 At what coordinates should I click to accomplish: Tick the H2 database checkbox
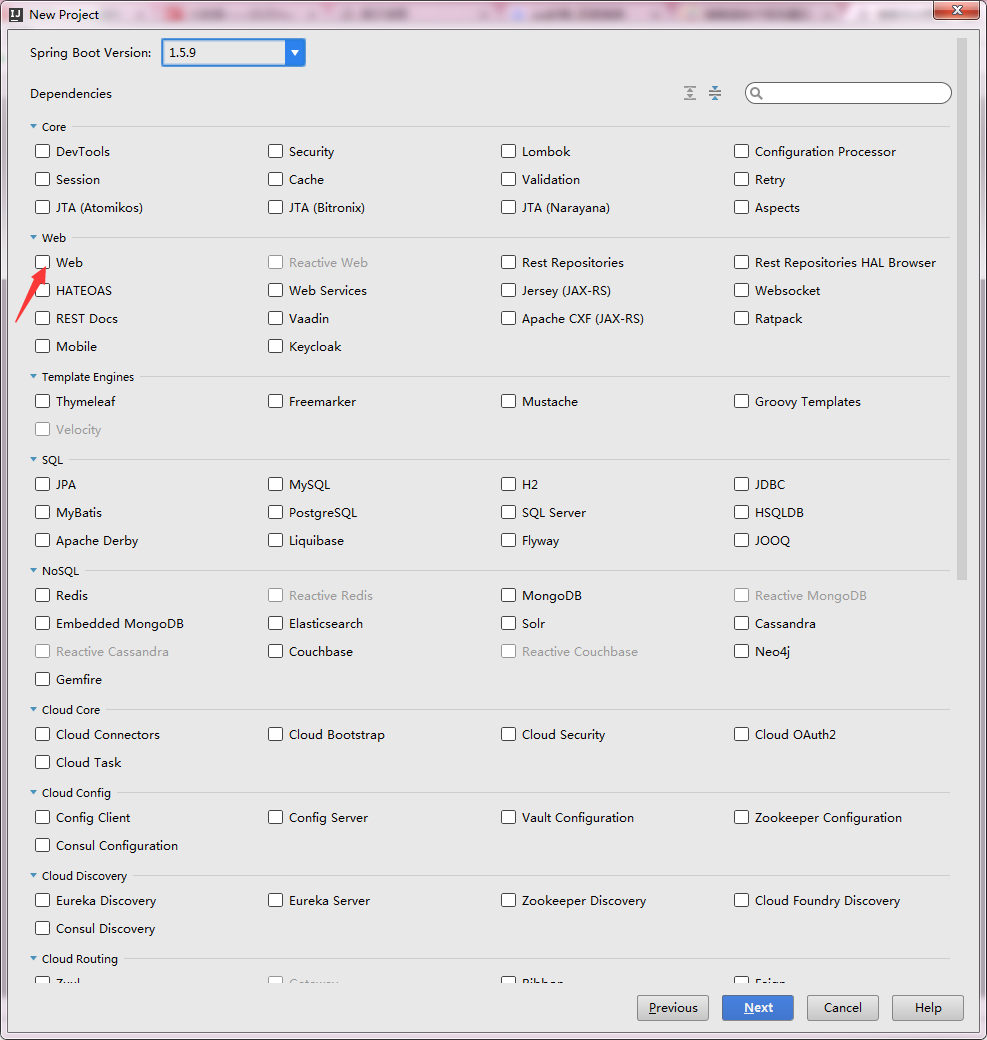(x=508, y=484)
